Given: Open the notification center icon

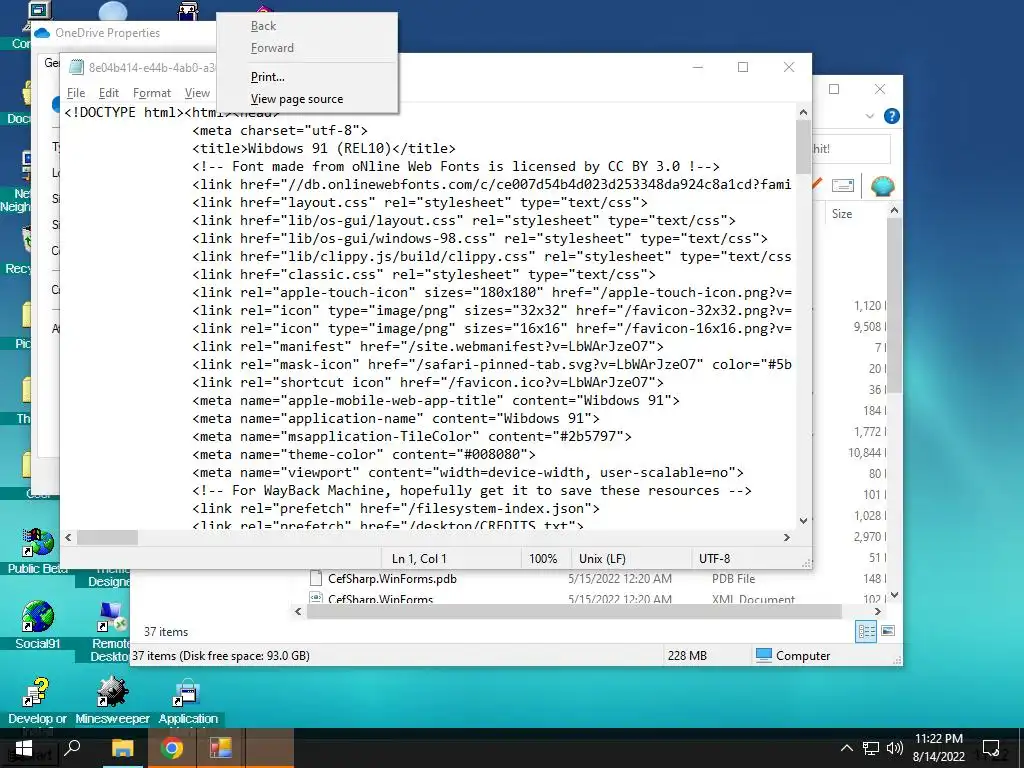Looking at the screenshot, I should click(991, 748).
